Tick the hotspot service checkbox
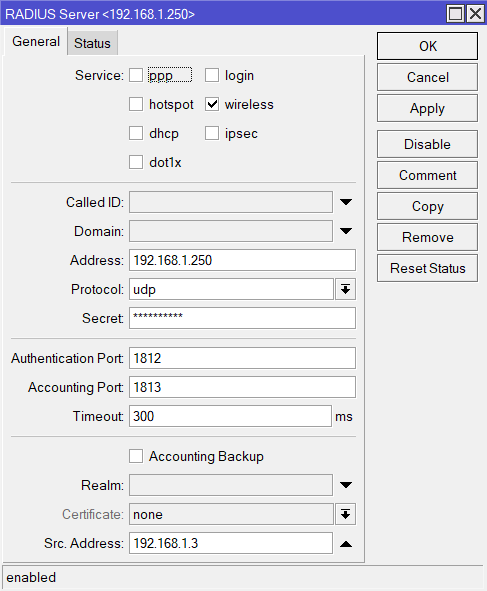This screenshot has width=487, height=591. [x=136, y=104]
